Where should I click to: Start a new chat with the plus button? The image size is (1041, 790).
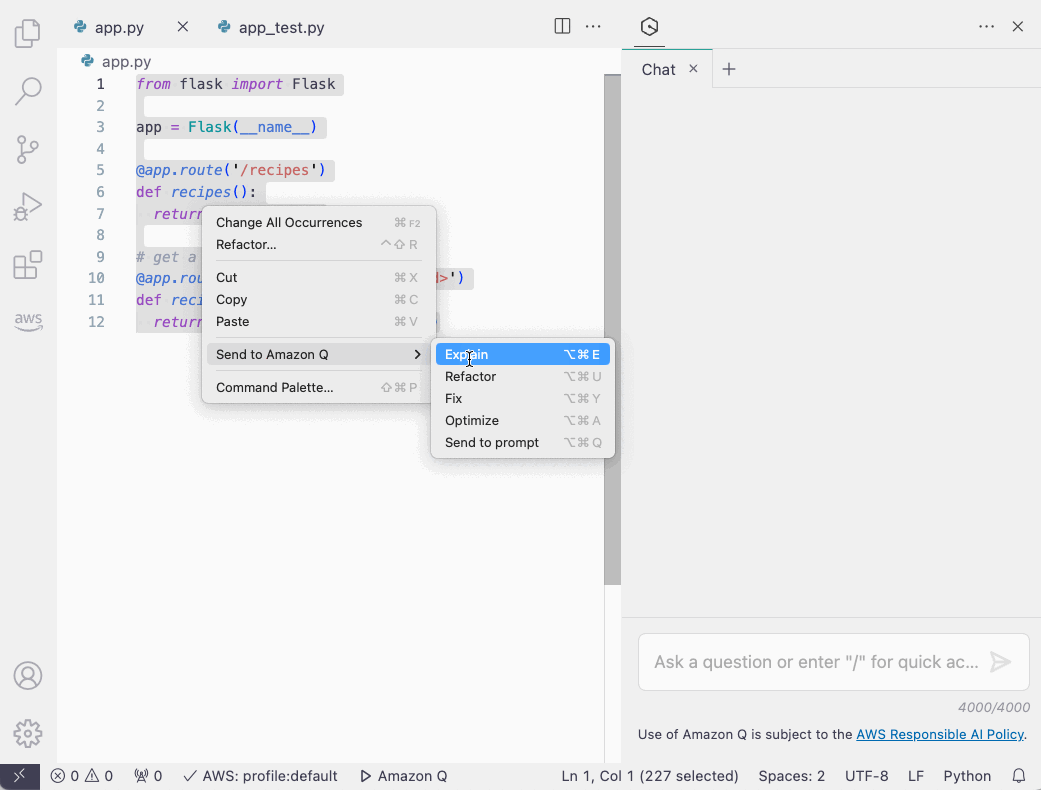729,69
